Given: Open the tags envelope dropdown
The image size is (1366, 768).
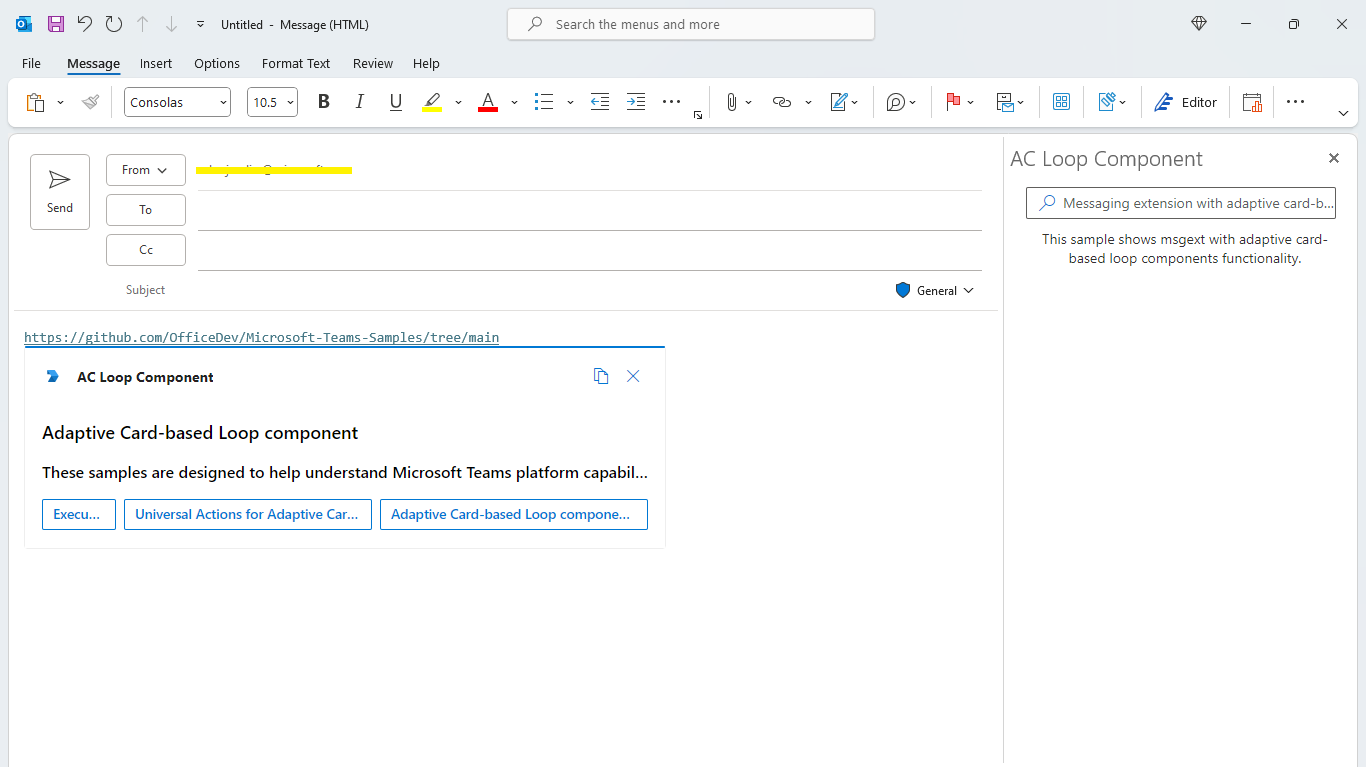Looking at the screenshot, I should coord(1010,102).
